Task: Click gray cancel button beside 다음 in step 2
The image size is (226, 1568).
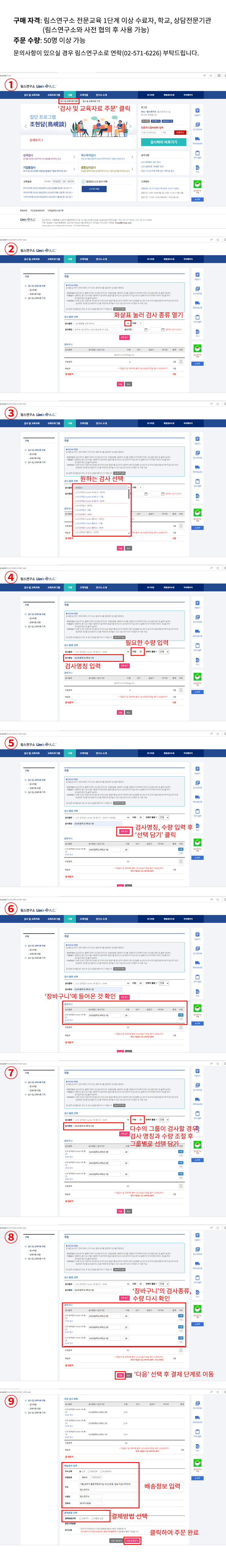Action: click(x=128, y=384)
